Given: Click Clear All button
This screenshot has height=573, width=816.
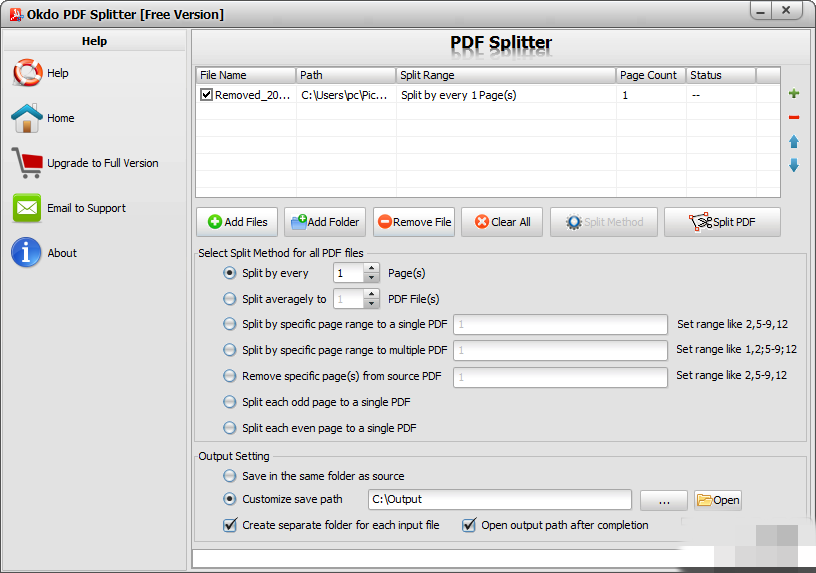Looking at the screenshot, I should [502, 222].
